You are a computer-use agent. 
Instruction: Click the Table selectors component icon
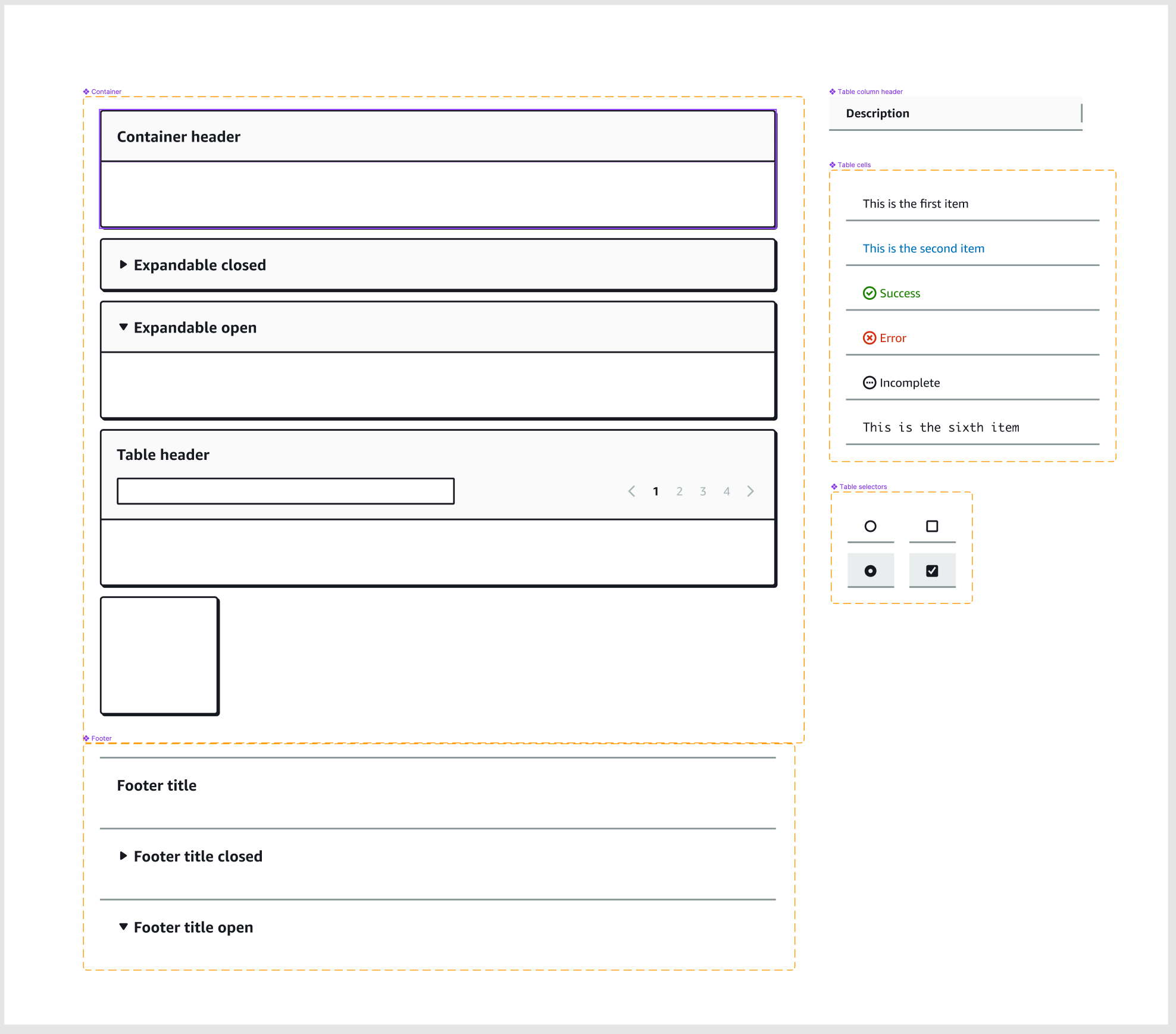point(834,487)
